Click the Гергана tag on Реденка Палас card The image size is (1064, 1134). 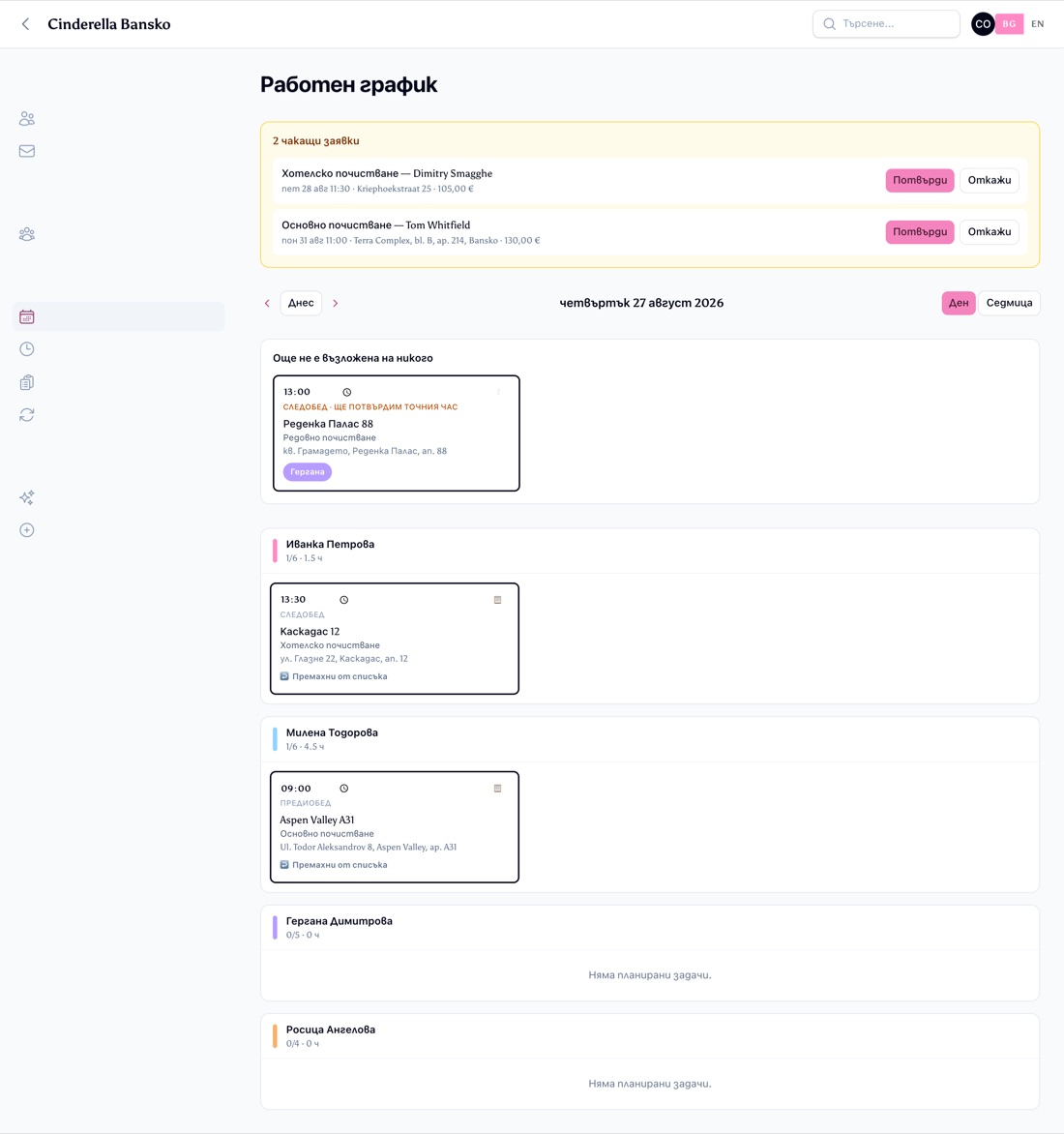pos(308,471)
